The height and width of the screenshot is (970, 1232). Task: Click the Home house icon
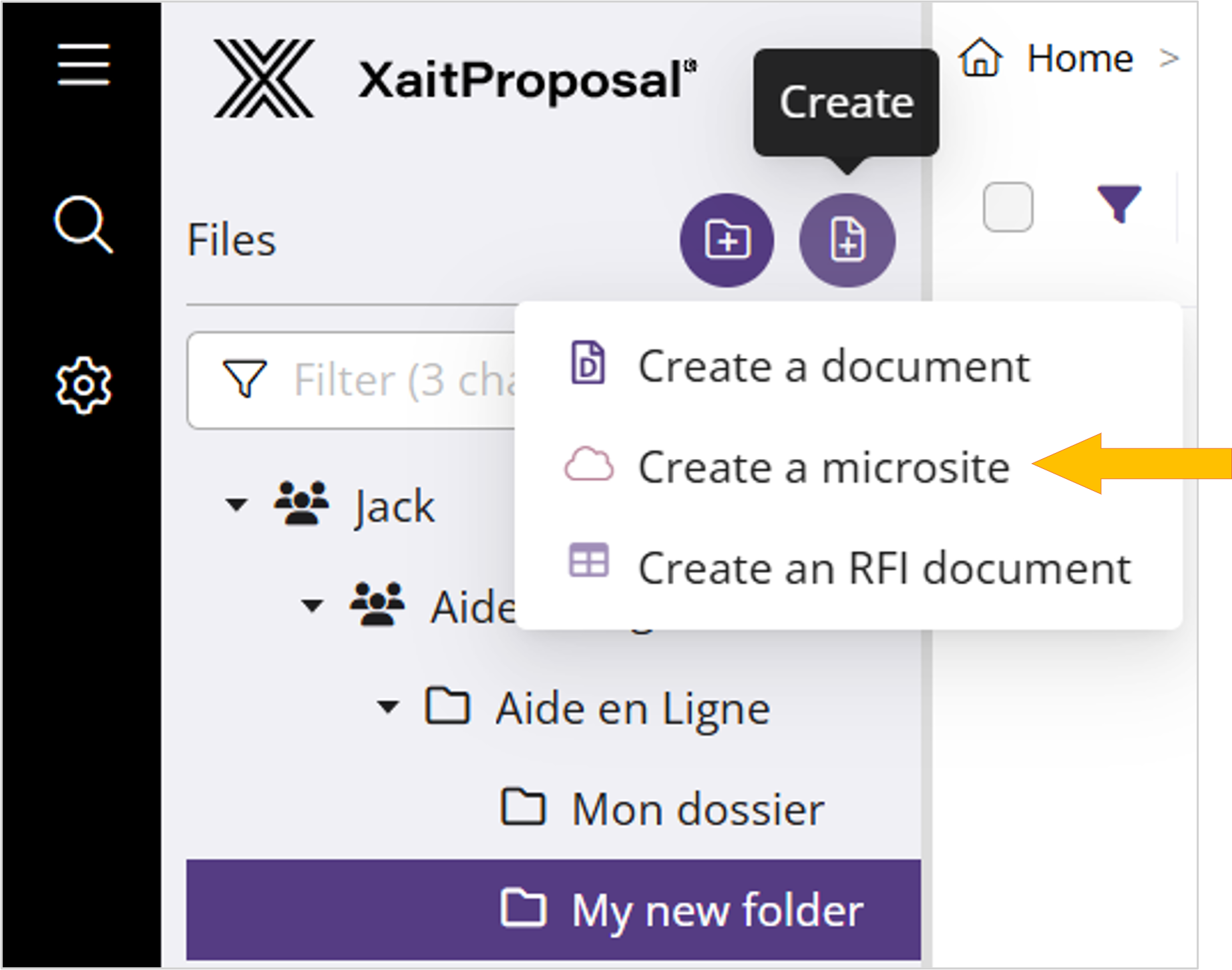coord(980,58)
